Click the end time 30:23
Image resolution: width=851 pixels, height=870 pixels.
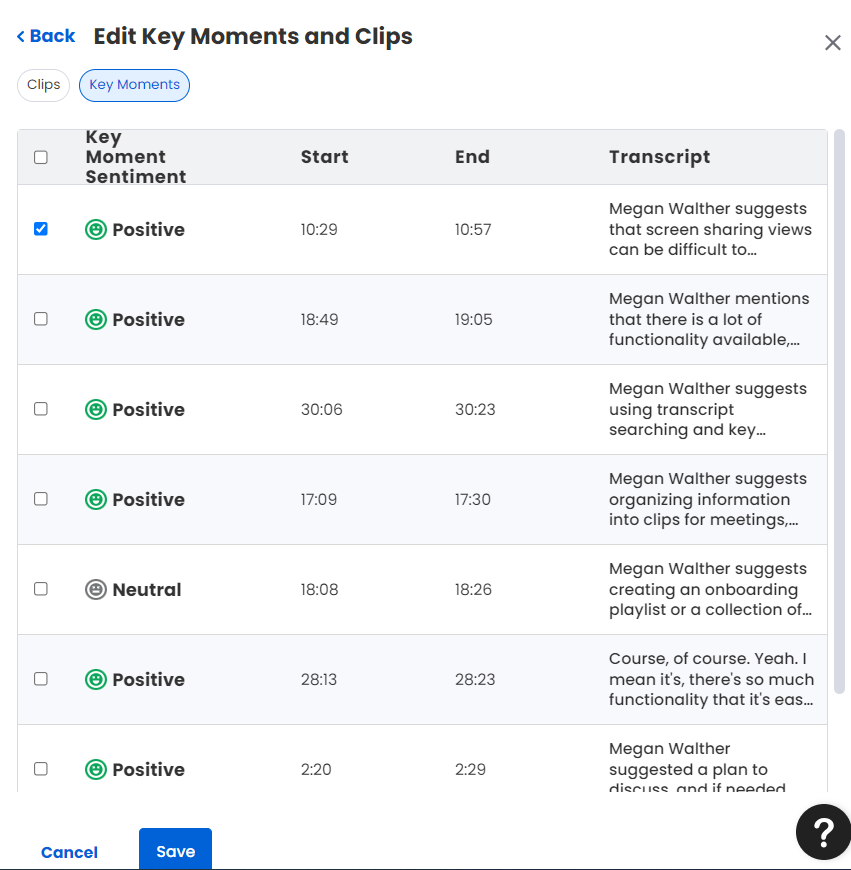tap(475, 409)
